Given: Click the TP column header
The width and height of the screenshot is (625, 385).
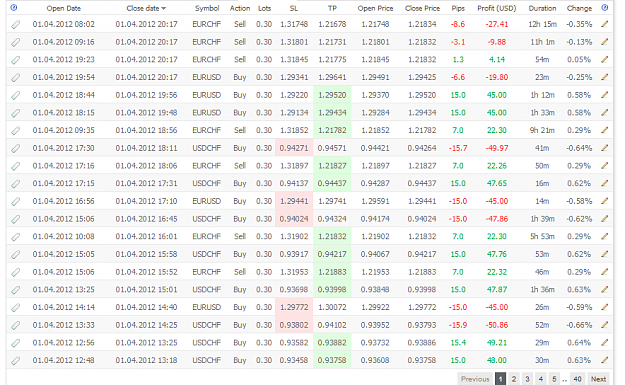Looking at the screenshot, I should [332, 8].
